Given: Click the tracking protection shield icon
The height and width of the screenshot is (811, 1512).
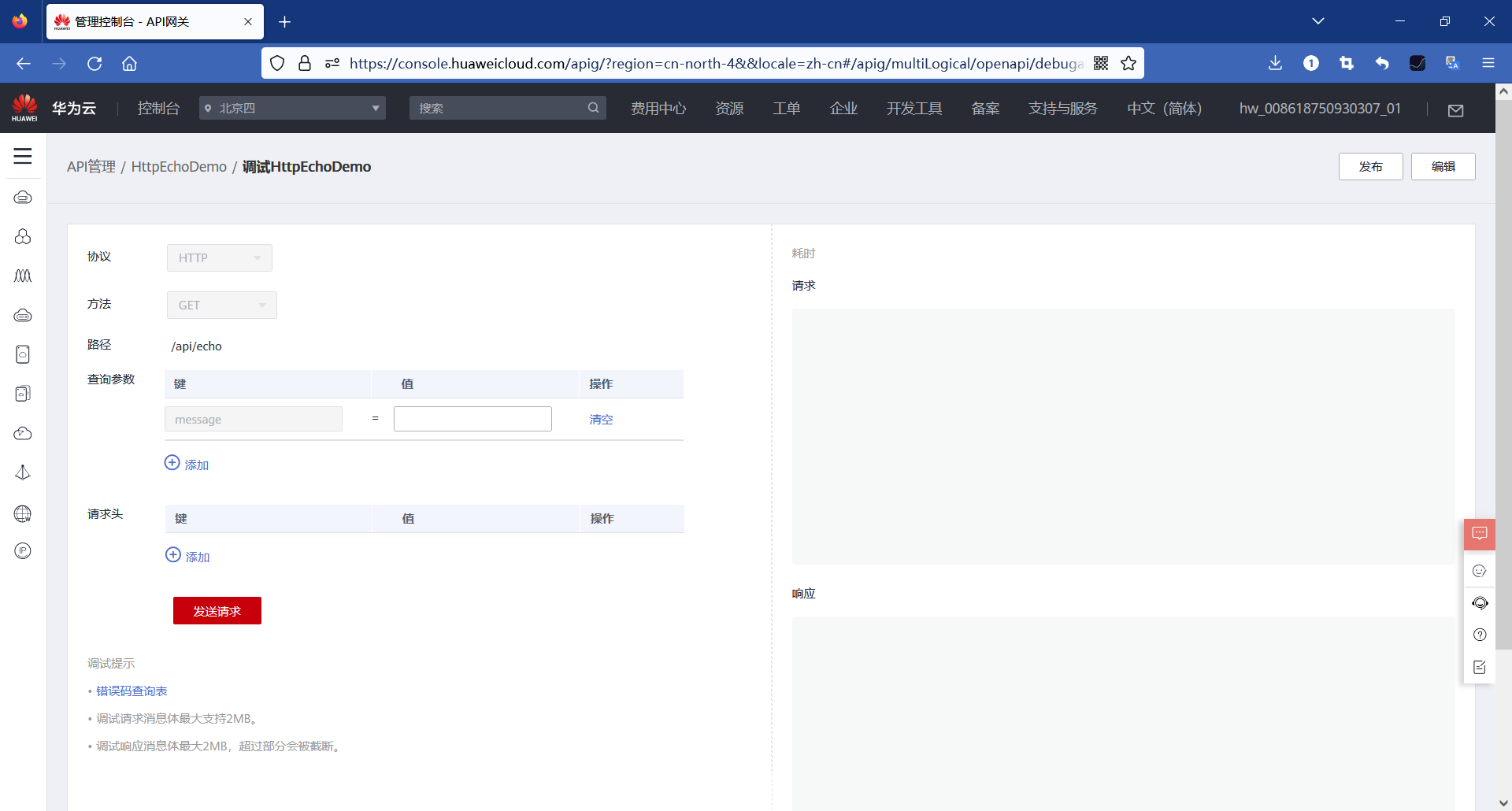Looking at the screenshot, I should [x=277, y=63].
